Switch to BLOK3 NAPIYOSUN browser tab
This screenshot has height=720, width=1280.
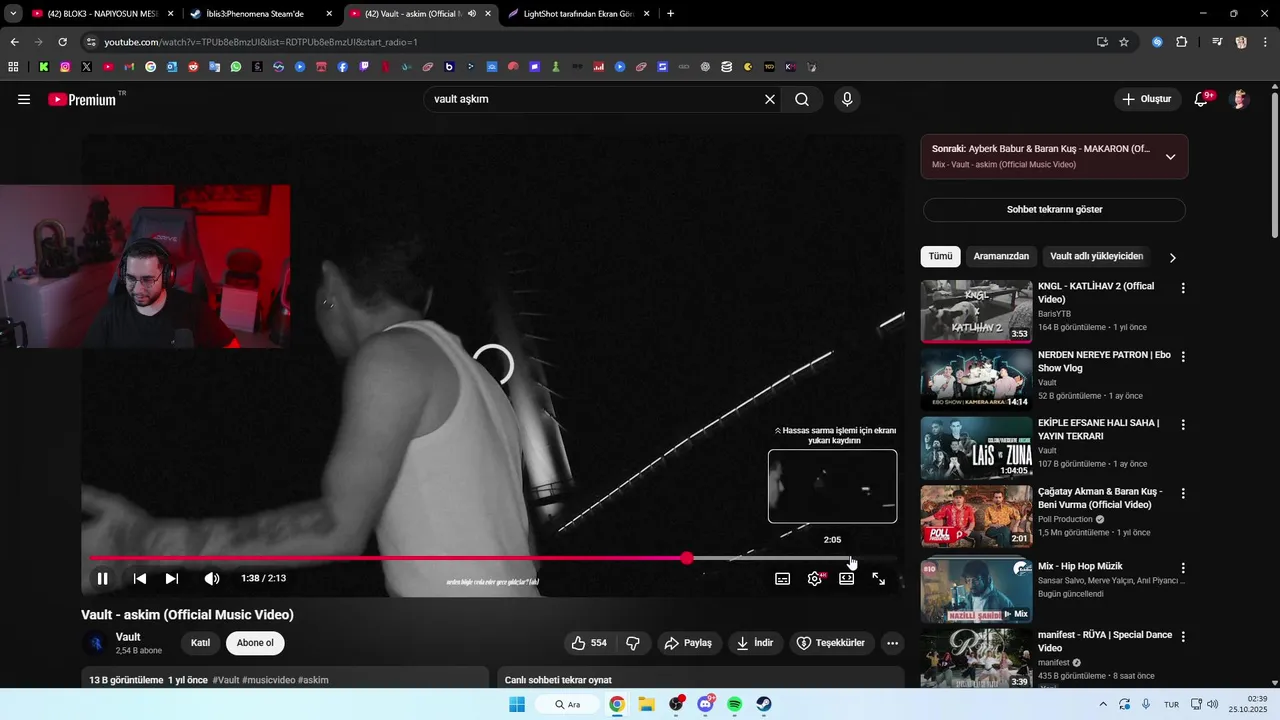[103, 14]
